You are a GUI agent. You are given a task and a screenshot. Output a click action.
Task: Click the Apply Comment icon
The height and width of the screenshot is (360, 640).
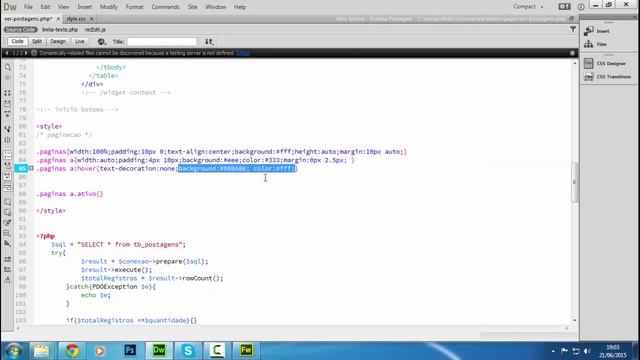(7, 202)
